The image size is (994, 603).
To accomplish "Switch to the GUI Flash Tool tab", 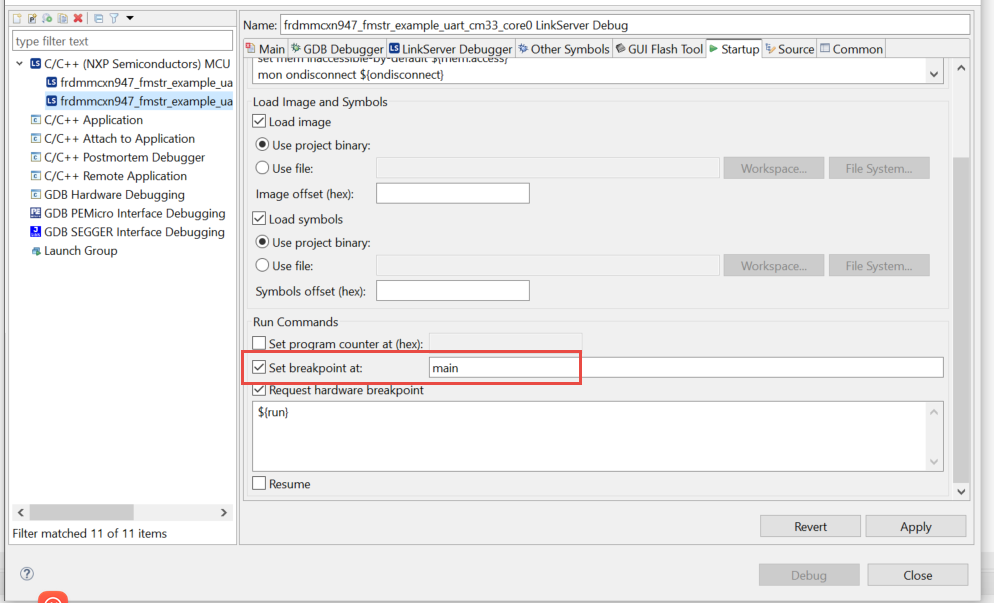I will (x=659, y=47).
